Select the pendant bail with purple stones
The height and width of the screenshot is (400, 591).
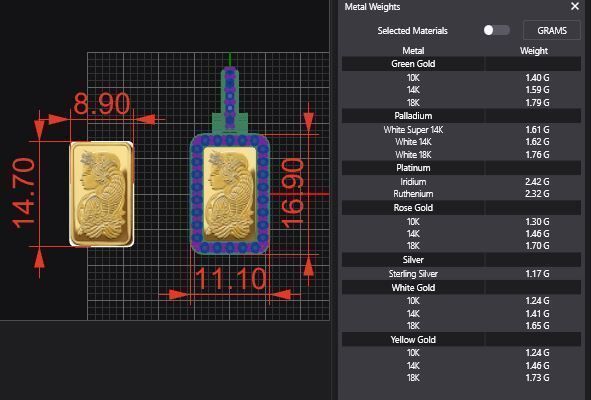[x=230, y=100]
